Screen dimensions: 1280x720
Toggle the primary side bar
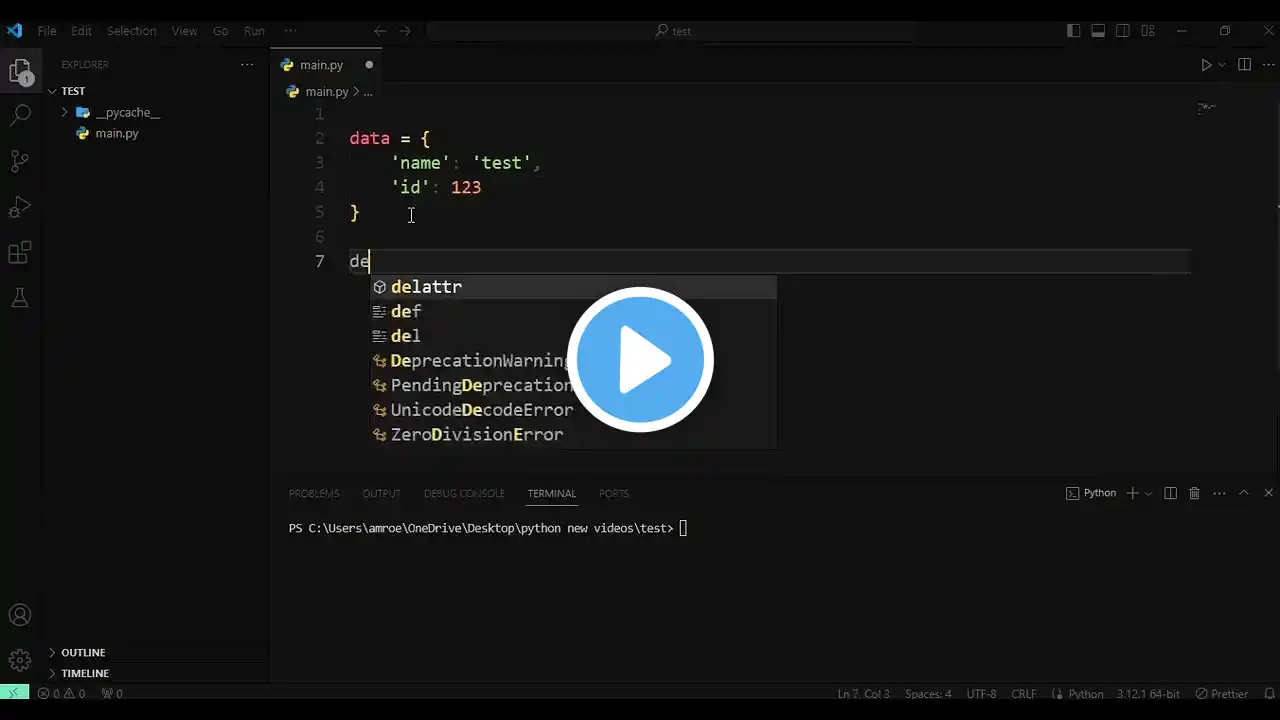(1073, 31)
